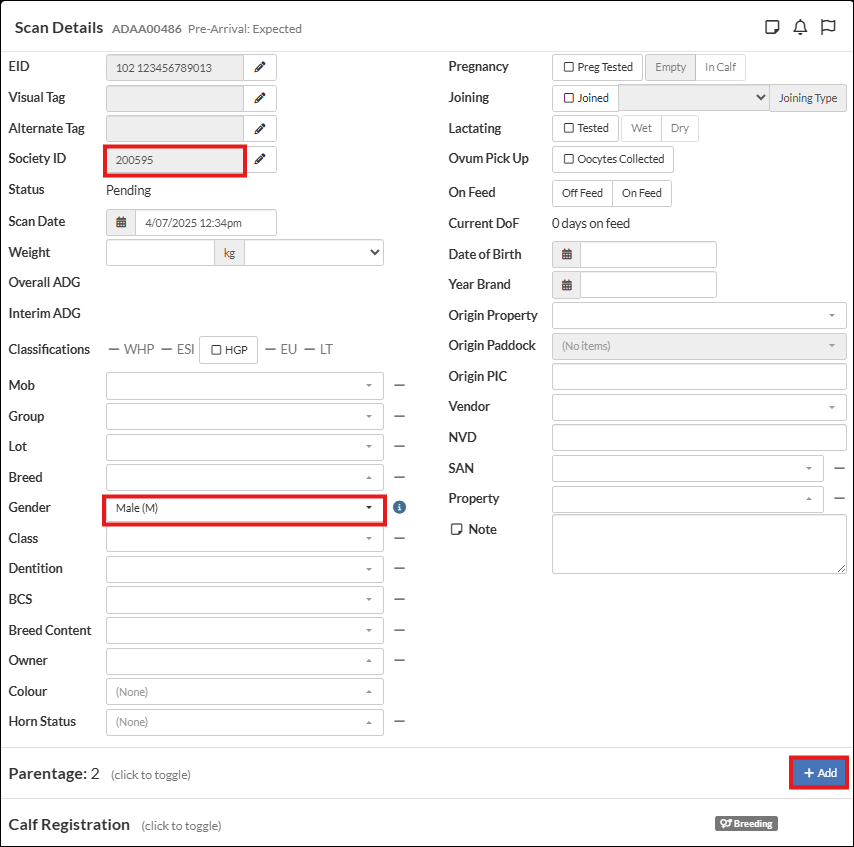Toggle the Preg Tested checkbox
This screenshot has height=847, width=854.
598,67
